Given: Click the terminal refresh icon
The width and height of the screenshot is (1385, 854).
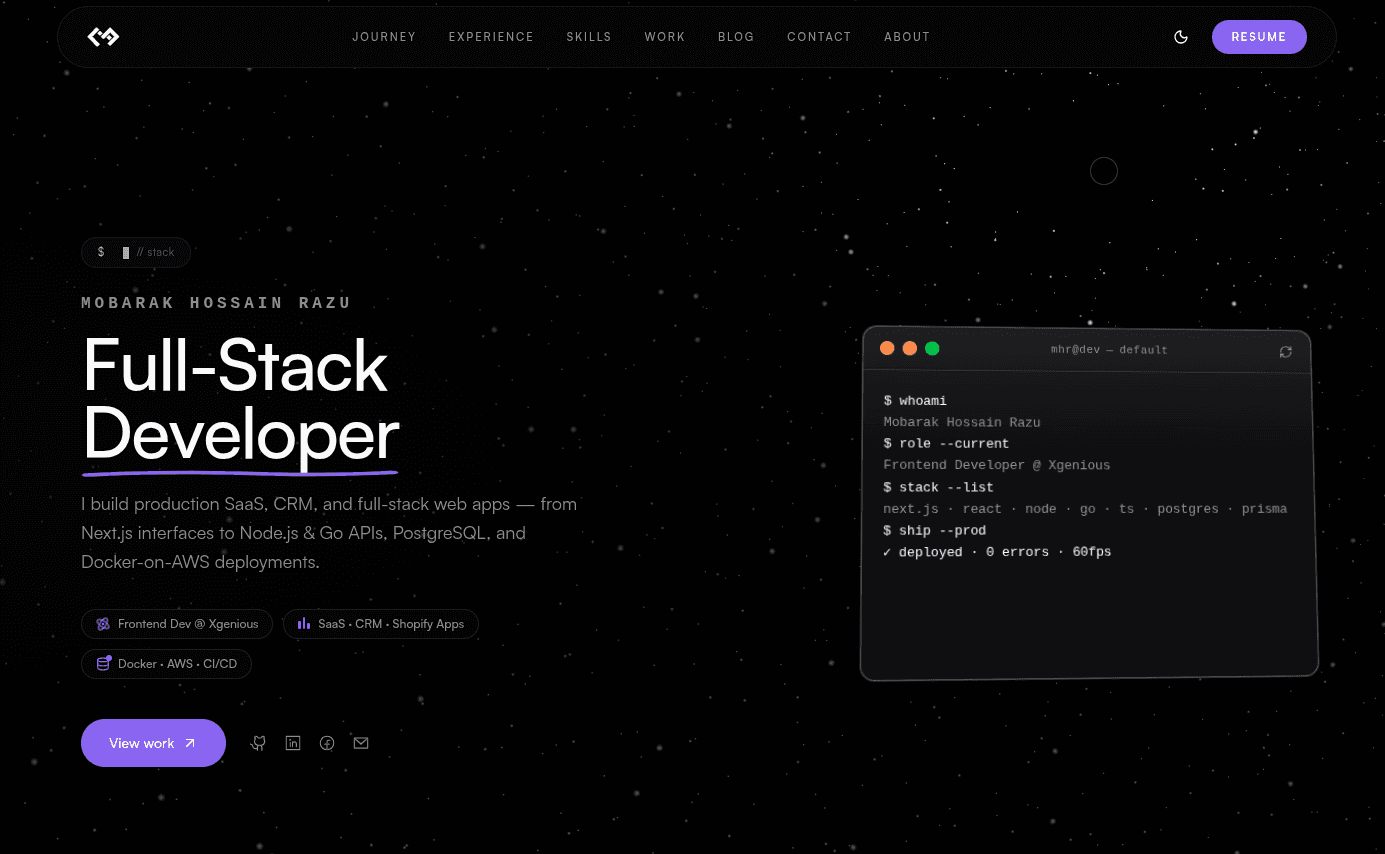Looking at the screenshot, I should pos(1286,352).
